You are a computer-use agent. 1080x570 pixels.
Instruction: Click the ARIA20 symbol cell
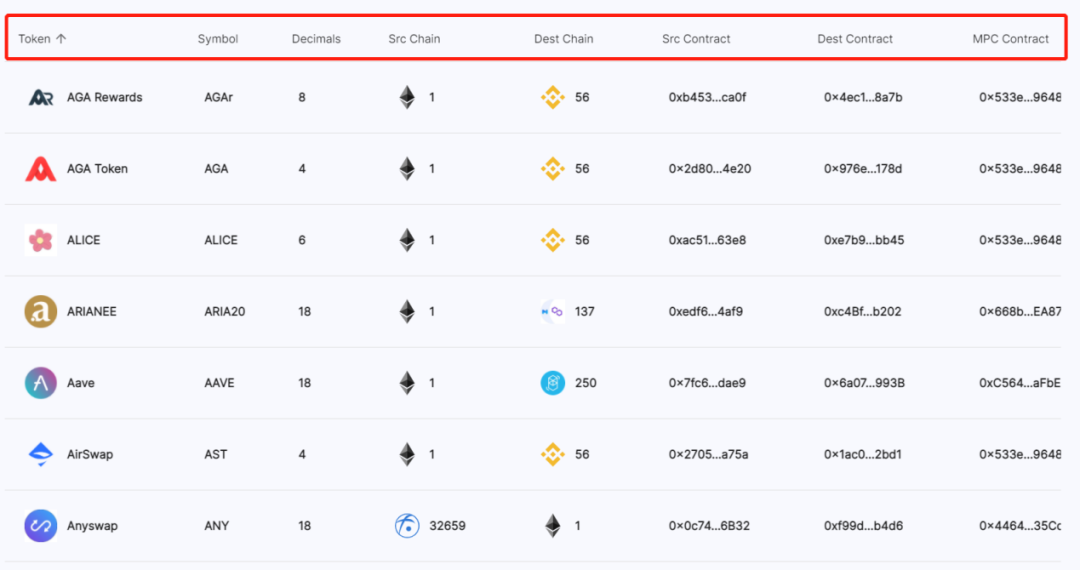coord(225,312)
